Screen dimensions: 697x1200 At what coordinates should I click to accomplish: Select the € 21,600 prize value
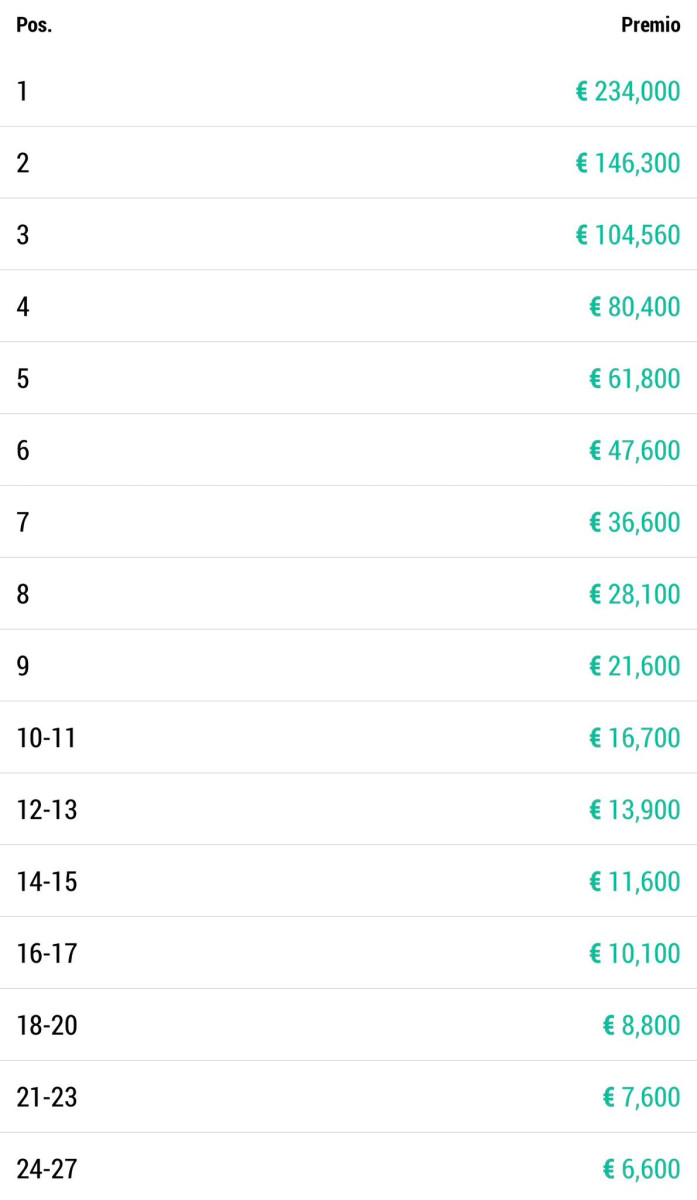click(x=635, y=667)
